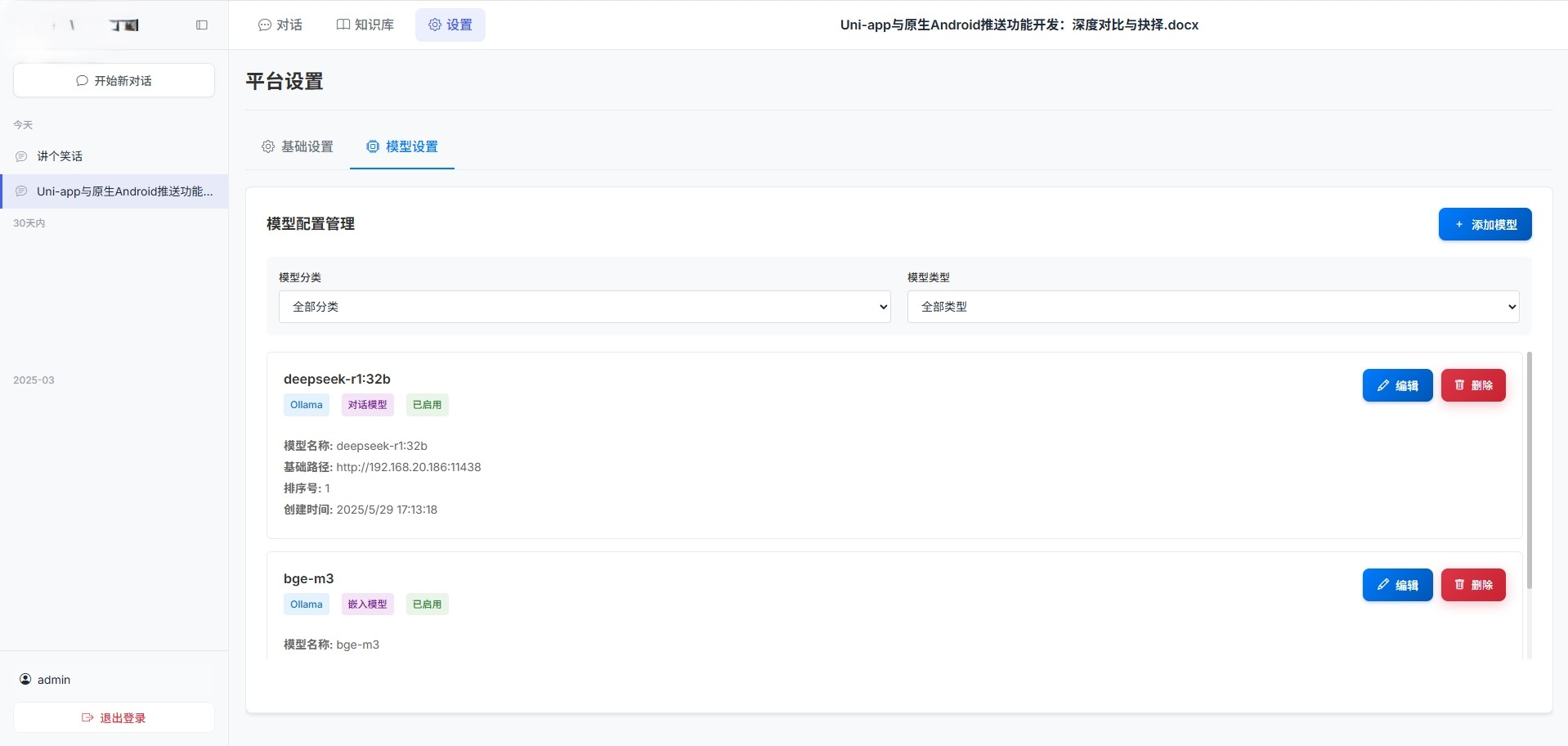The width and height of the screenshot is (1568, 746).
Task: Click the 已启用 enabled status badge on deepseek-r1:32b
Action: tap(427, 404)
